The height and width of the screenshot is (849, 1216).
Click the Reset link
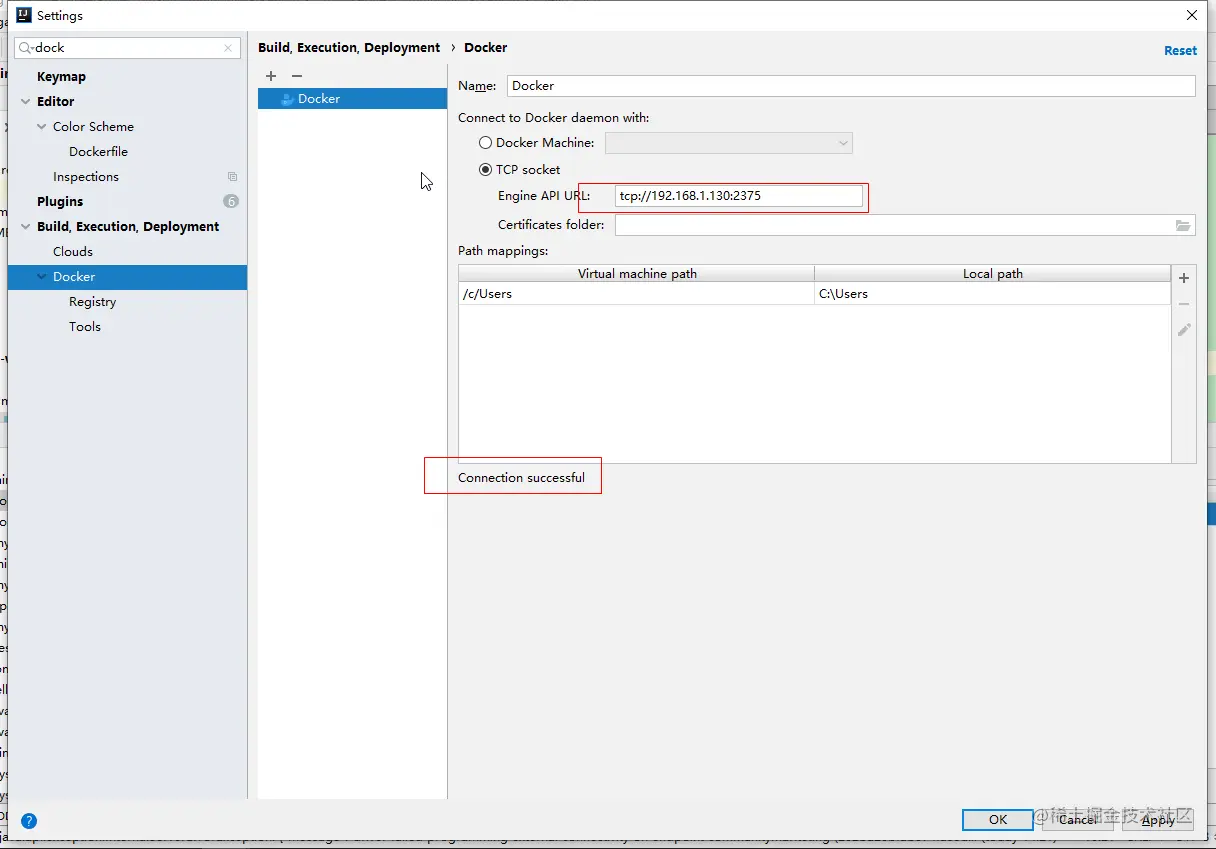(x=1180, y=50)
